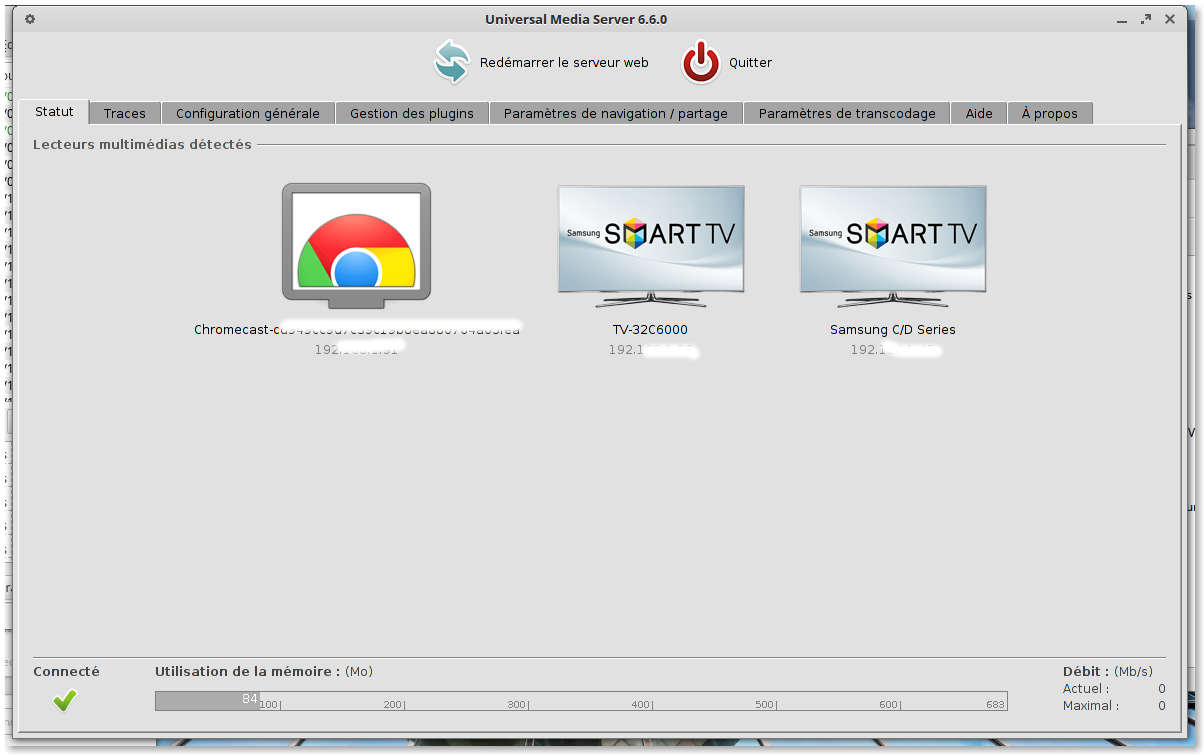Screen dimensions: 1204x755
Task: Switch to the Traces tab
Action: 125,113
